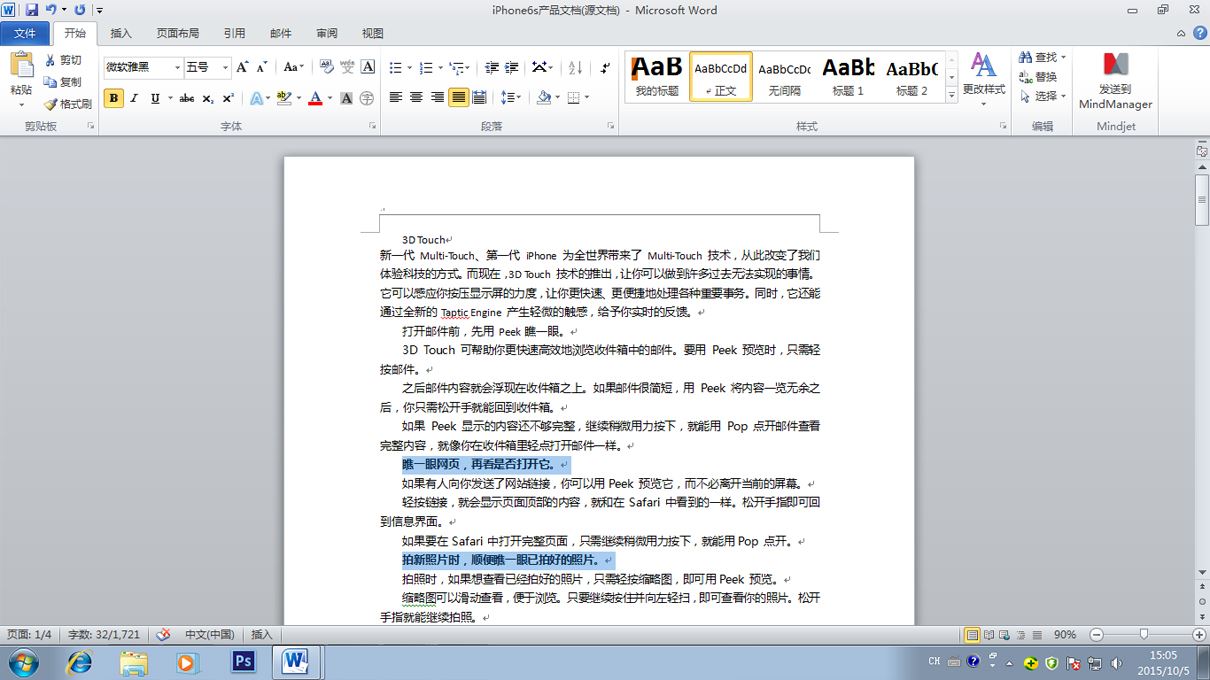This screenshot has width=1210, height=680.
Task: Click the Clear Formatting eraser icon
Action: (327, 67)
